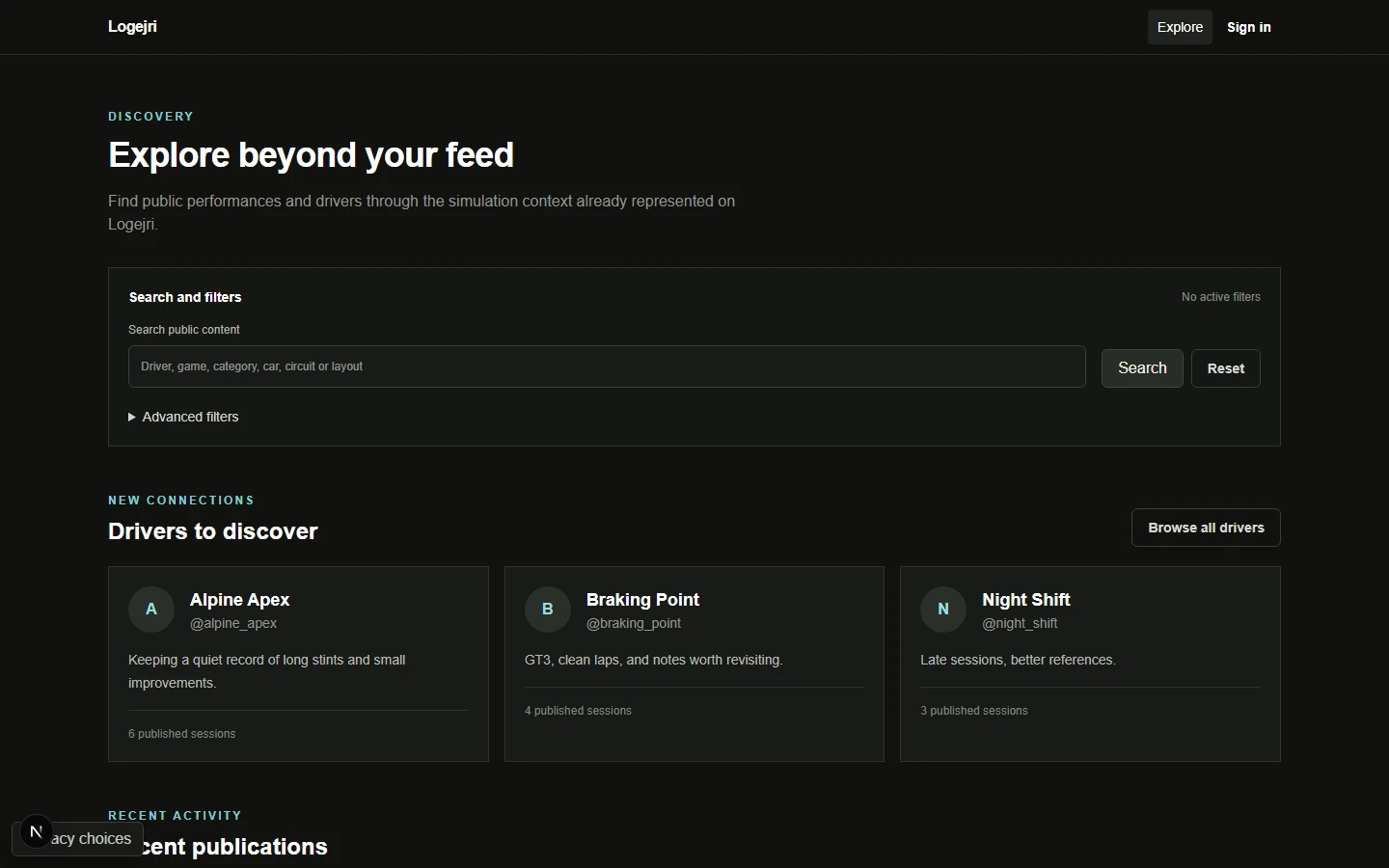
Task: Open the Next.js dev tools N badge
Action: pos(36,831)
